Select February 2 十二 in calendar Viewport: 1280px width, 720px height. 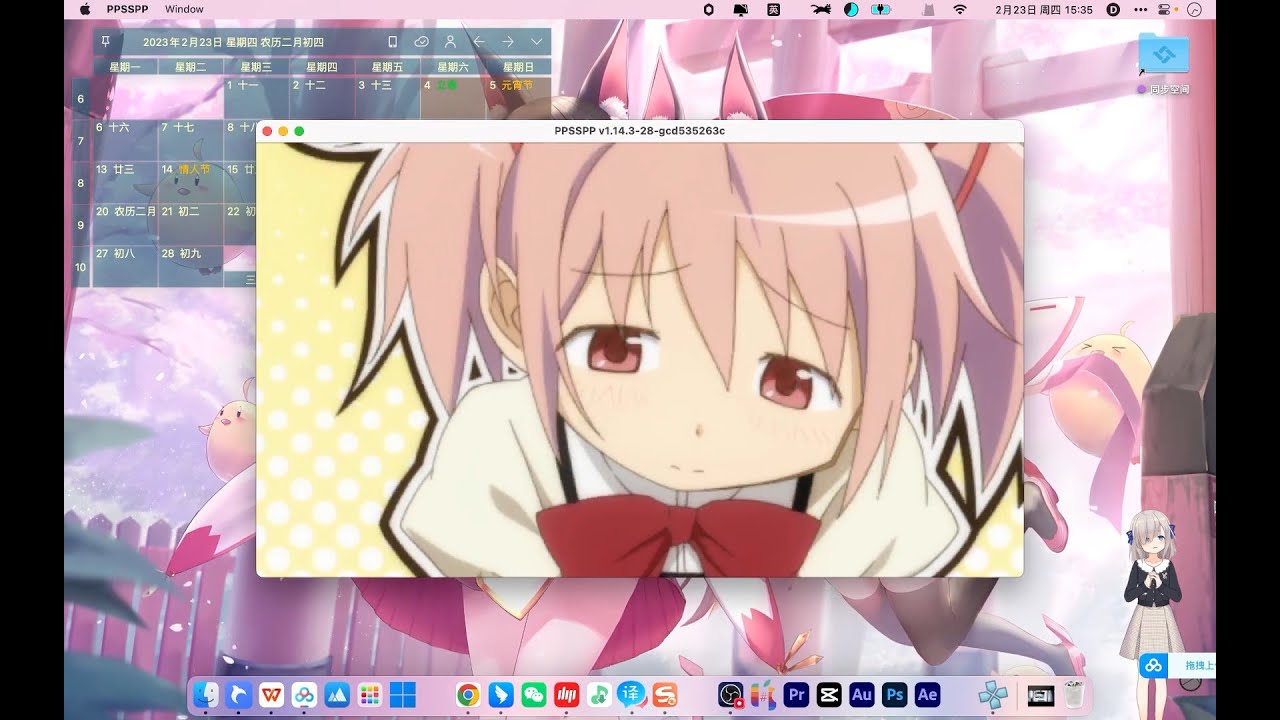(x=322, y=99)
